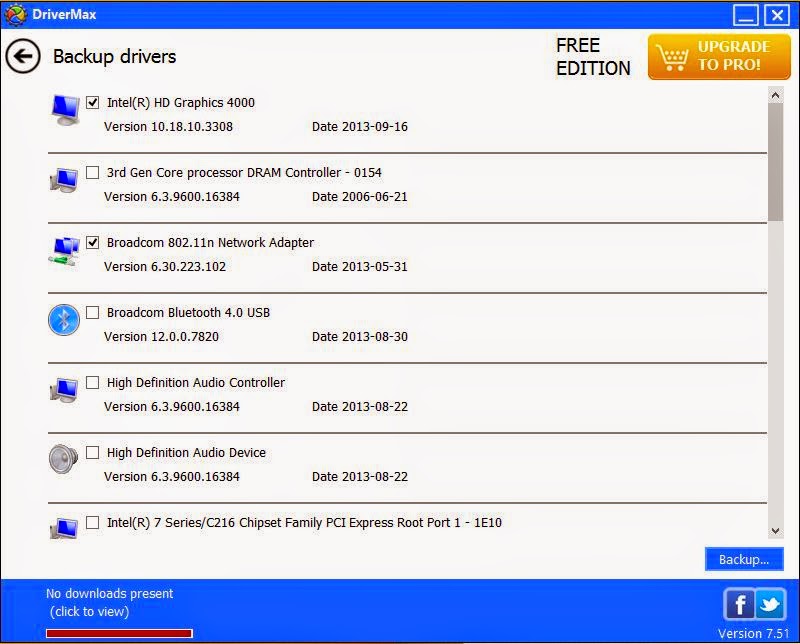Close the DriverMax window
The image size is (800, 644).
point(777,15)
